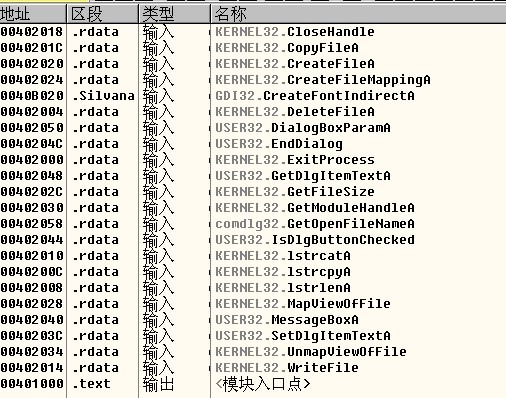Viewport: 506px width, 398px height.
Task: Sort by the 名称 column header
Action: pos(359,14)
